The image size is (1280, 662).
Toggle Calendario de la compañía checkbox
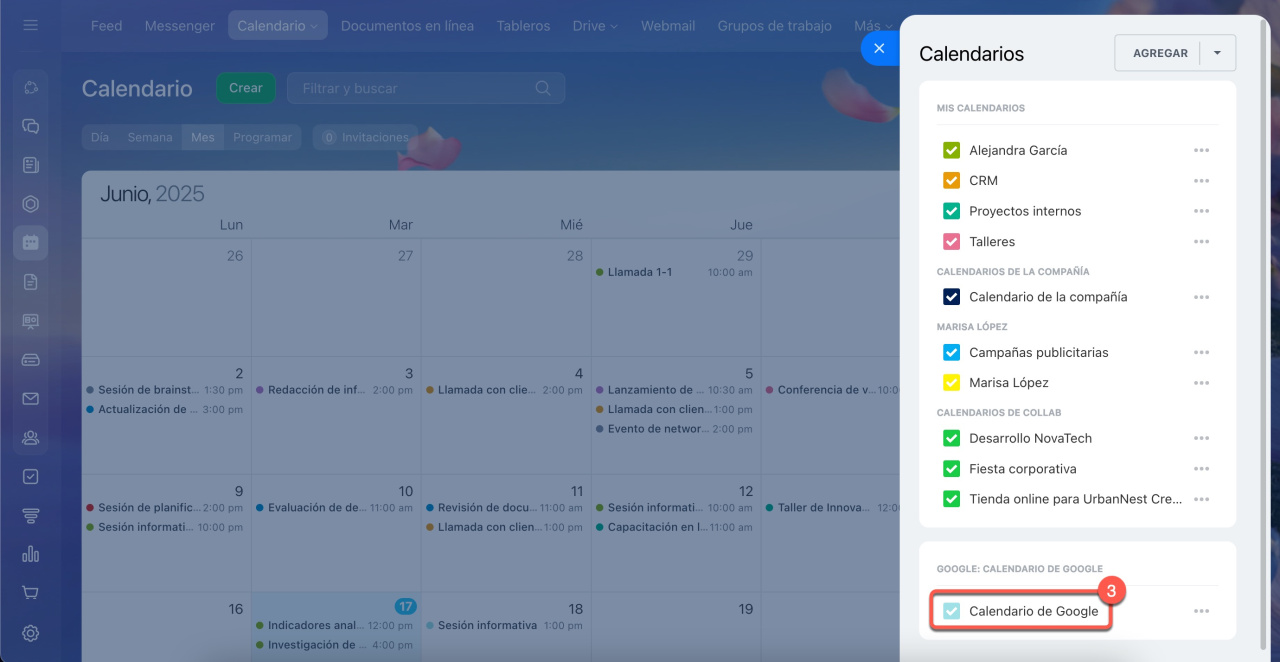click(x=952, y=297)
